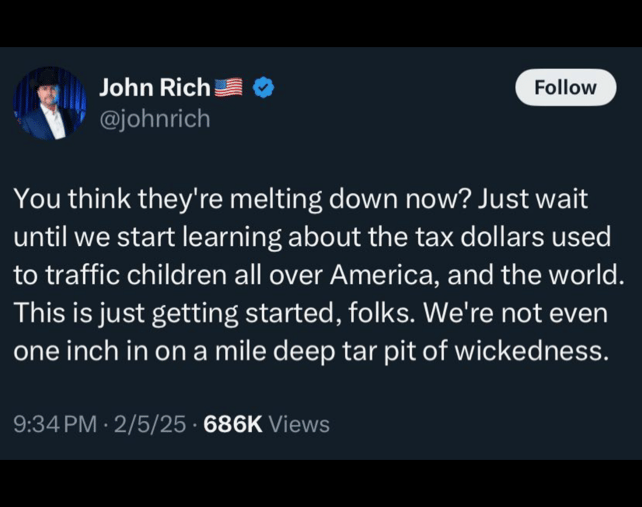Click the 686K view count number

coord(232,424)
